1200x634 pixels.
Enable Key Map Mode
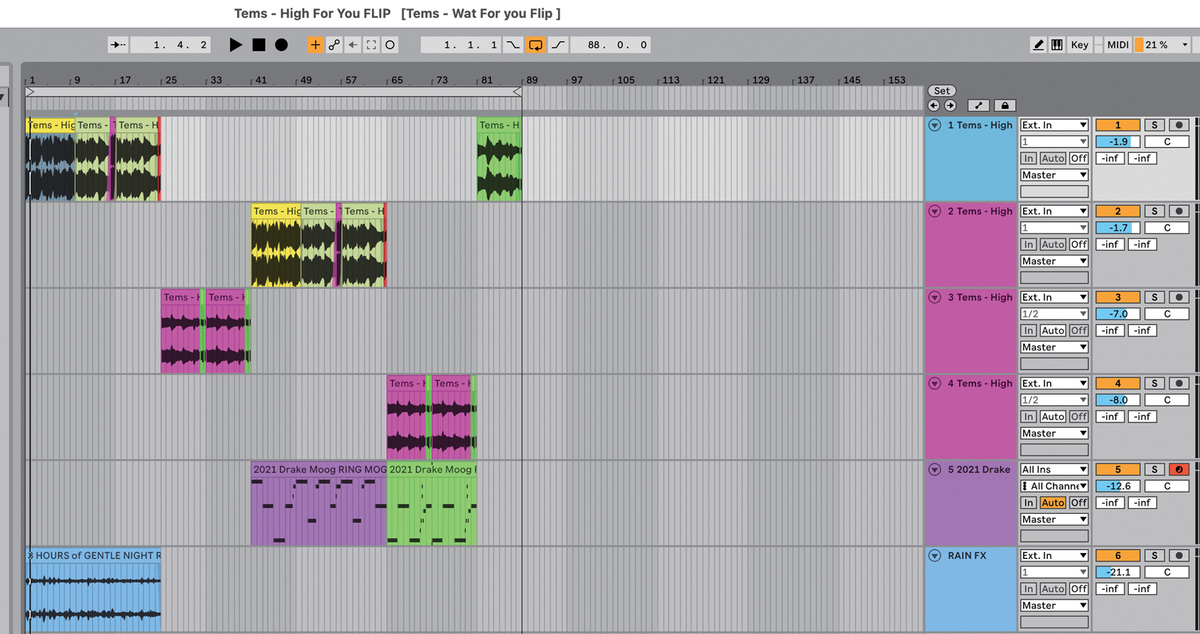1080,45
